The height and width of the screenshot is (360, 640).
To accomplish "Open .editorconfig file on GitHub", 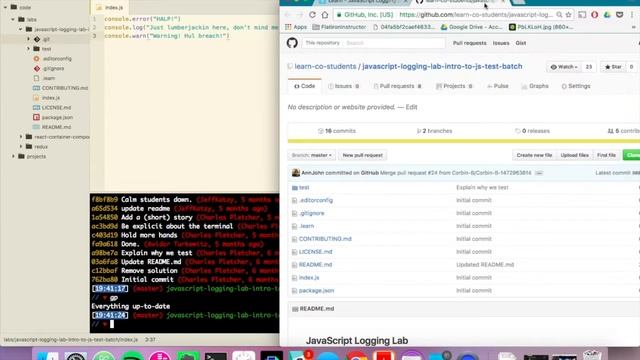I will (316, 200).
